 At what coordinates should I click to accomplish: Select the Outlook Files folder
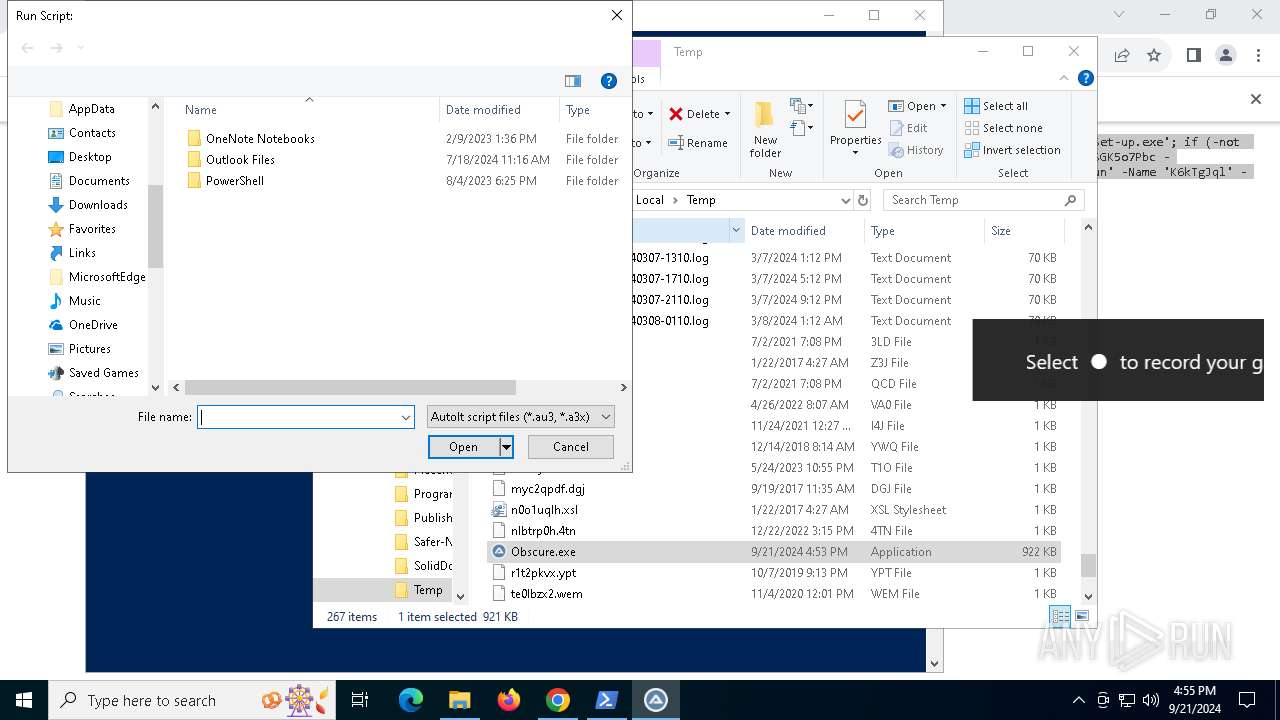(240, 160)
